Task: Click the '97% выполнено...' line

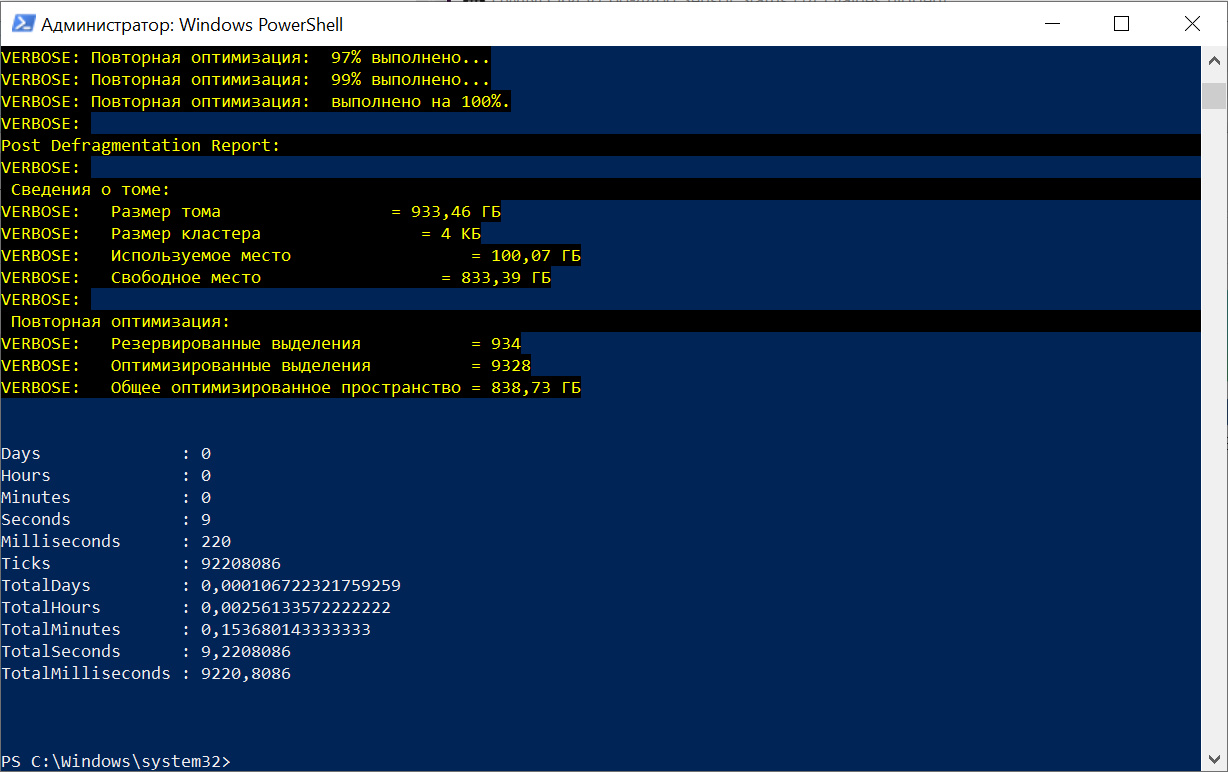Action: coord(246,58)
